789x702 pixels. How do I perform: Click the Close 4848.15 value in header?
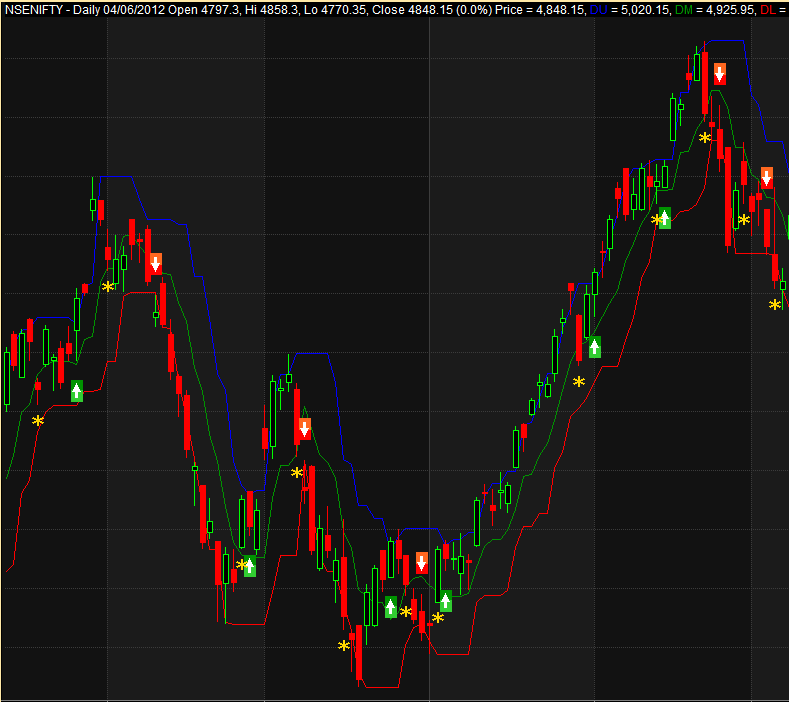(x=411, y=9)
